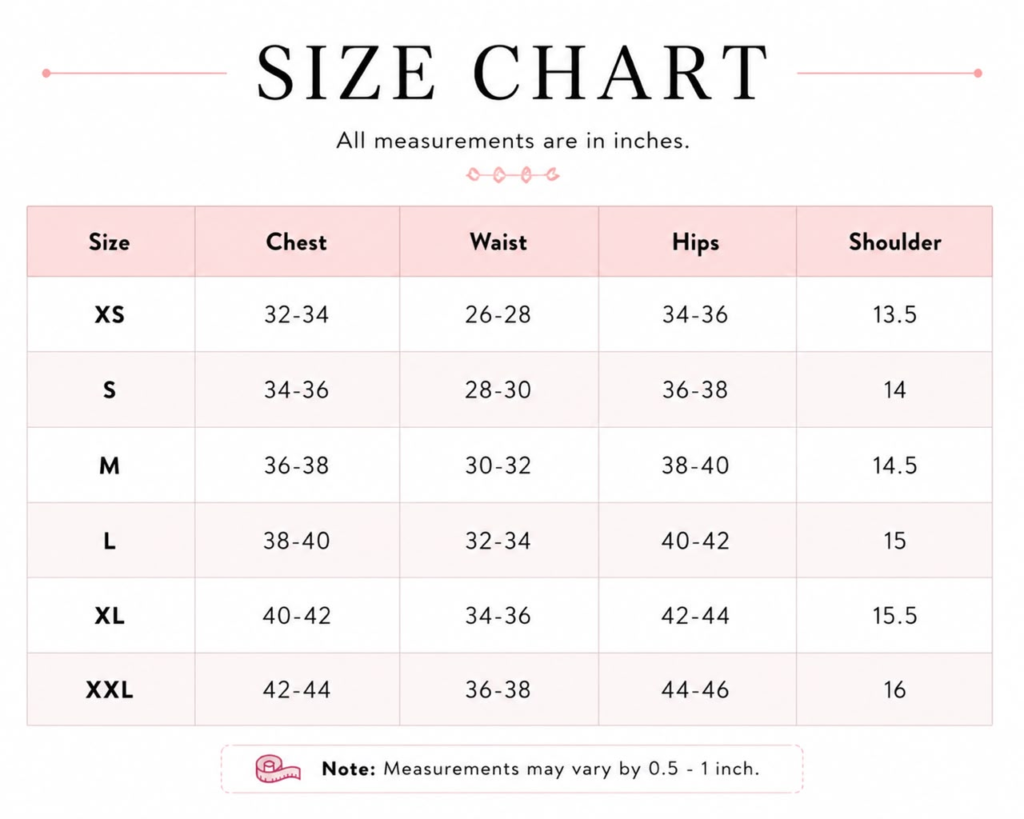Screen dimensions: 1024x819
Task: Click the pink measuring tape icon
Action: tap(278, 768)
